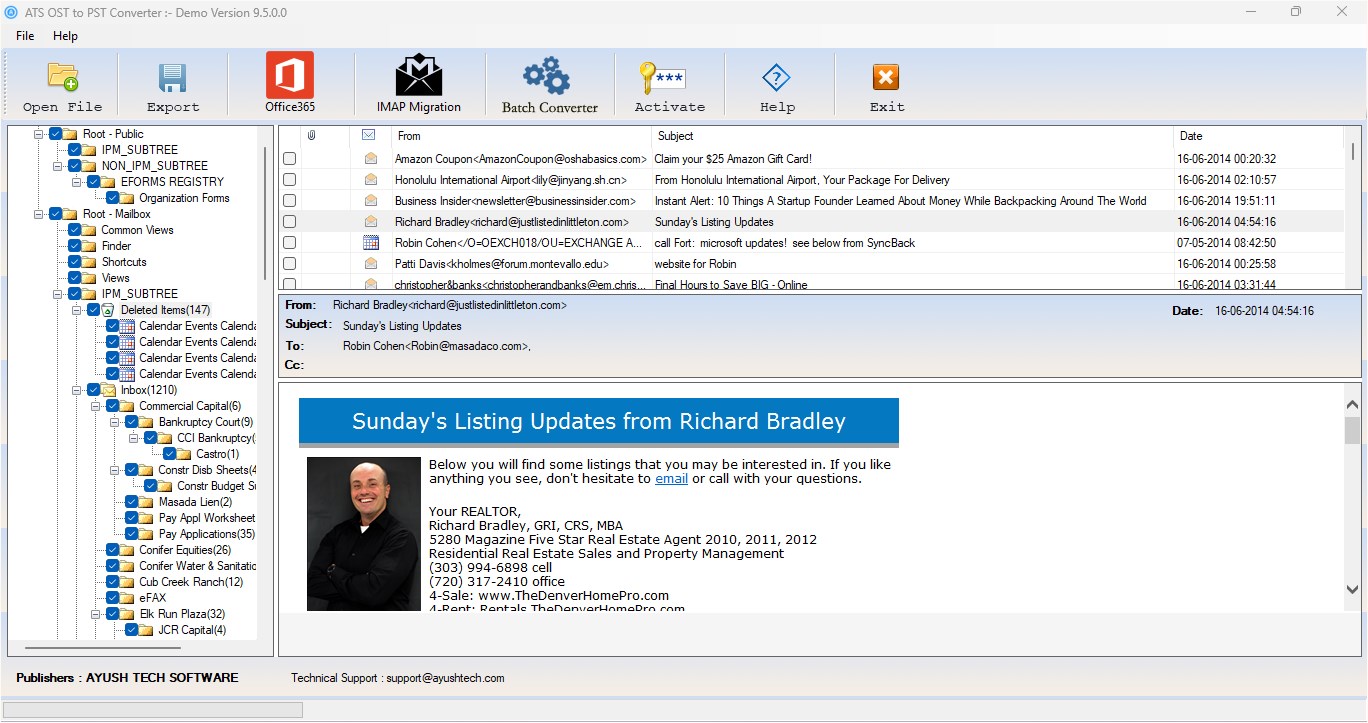Viewport: 1368px width, 723px height.
Task: Select the Views folder in the tree
Action: 115,278
